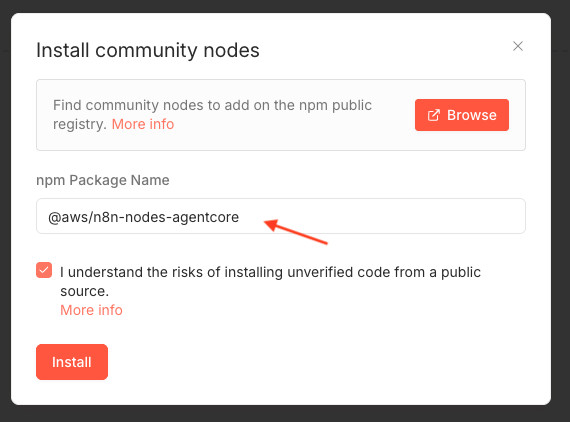The height and width of the screenshot is (422, 570).
Task: Uncheck the unverified code risks checkbox
Action: click(x=44, y=270)
